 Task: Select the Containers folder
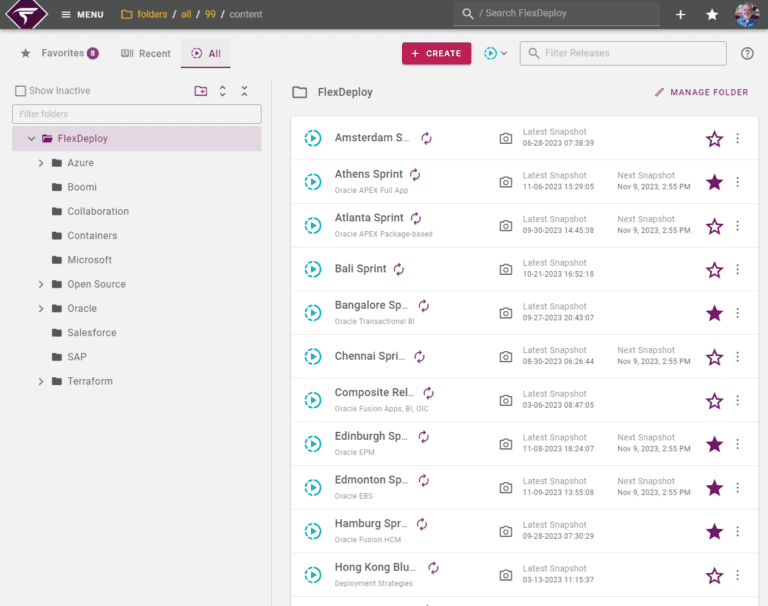point(92,236)
